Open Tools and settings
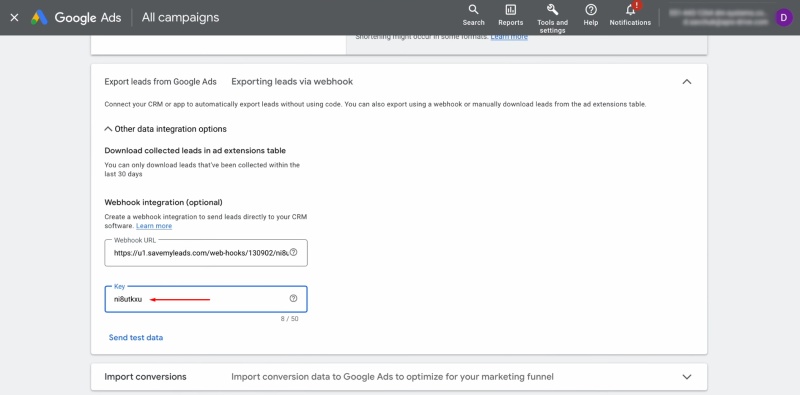This screenshot has width=800, height=395. [553, 18]
